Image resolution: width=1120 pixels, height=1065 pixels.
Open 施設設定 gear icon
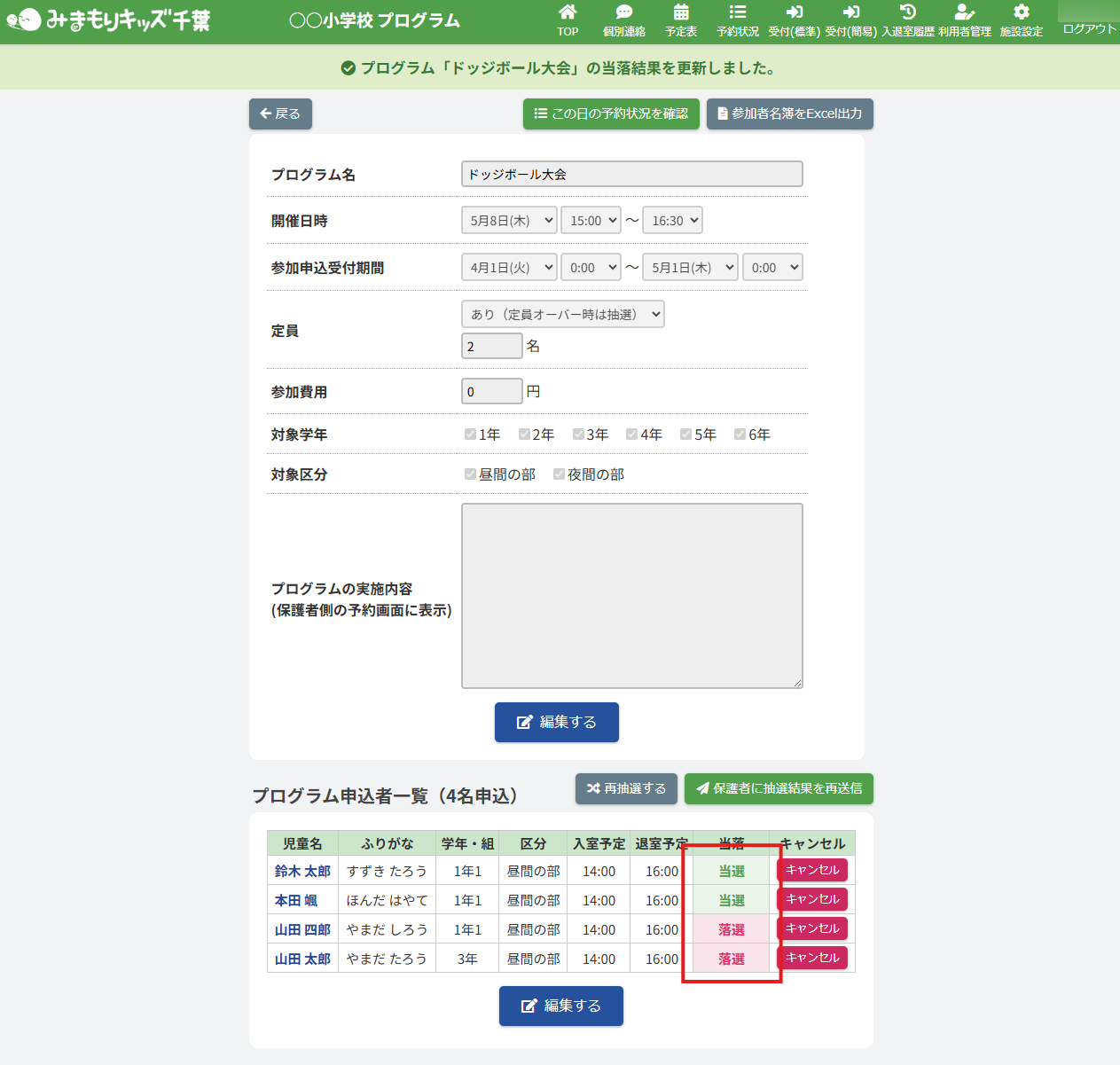tap(1022, 12)
